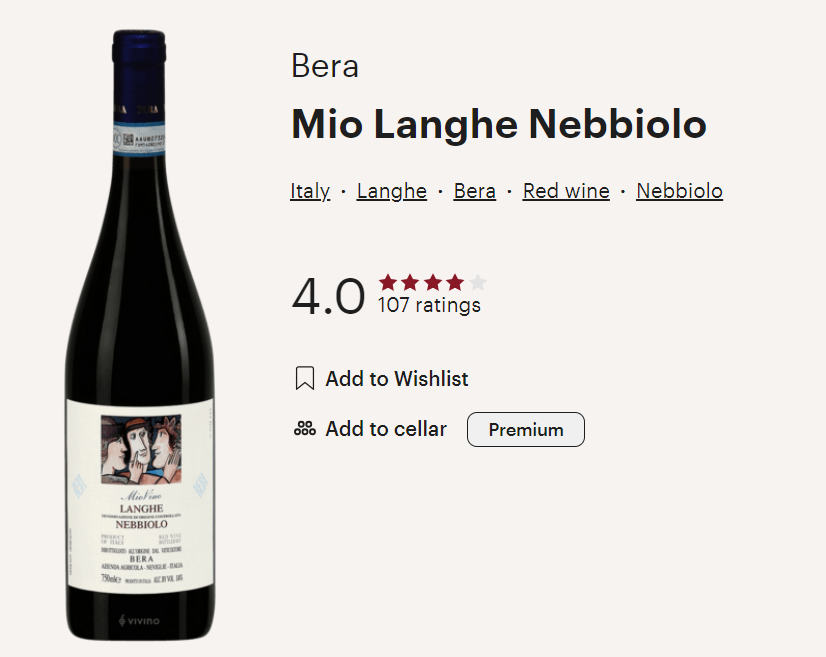
Task: Click the Add to cellar label
Action: [x=386, y=429]
